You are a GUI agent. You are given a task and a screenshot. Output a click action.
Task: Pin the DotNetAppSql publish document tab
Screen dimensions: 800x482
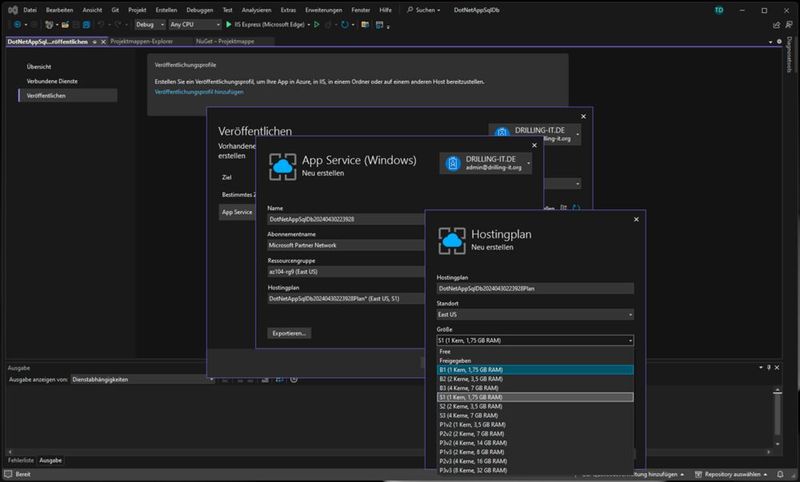pos(94,42)
